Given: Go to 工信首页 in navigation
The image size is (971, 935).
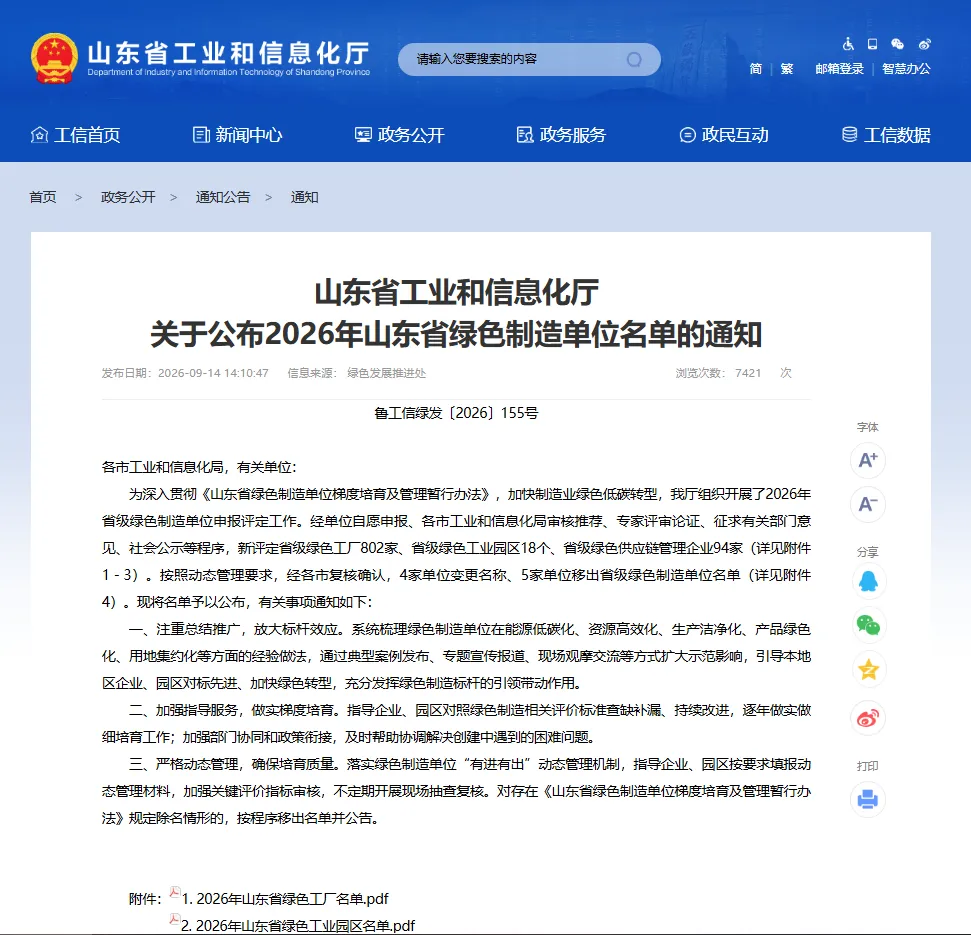Looking at the screenshot, I should point(76,135).
